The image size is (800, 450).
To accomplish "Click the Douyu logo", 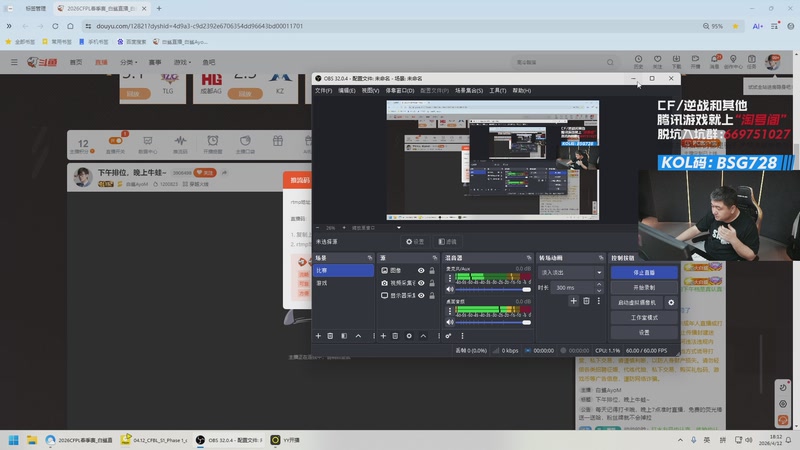I will [42, 62].
